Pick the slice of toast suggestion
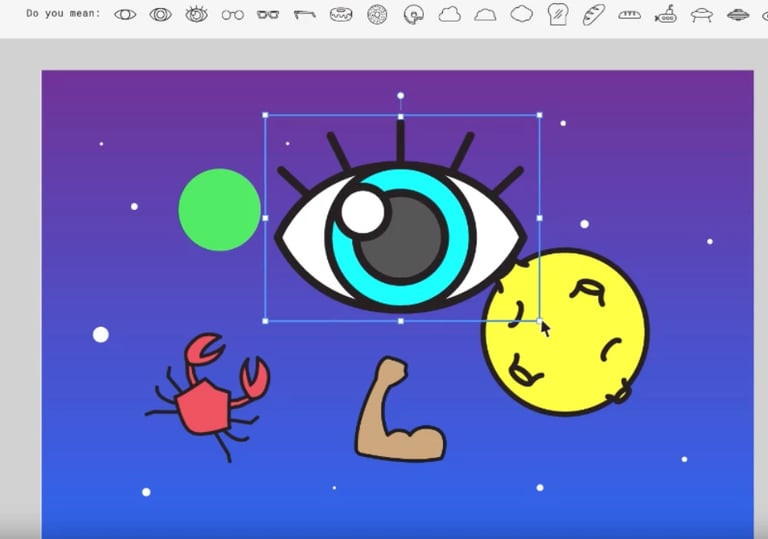 pos(558,14)
